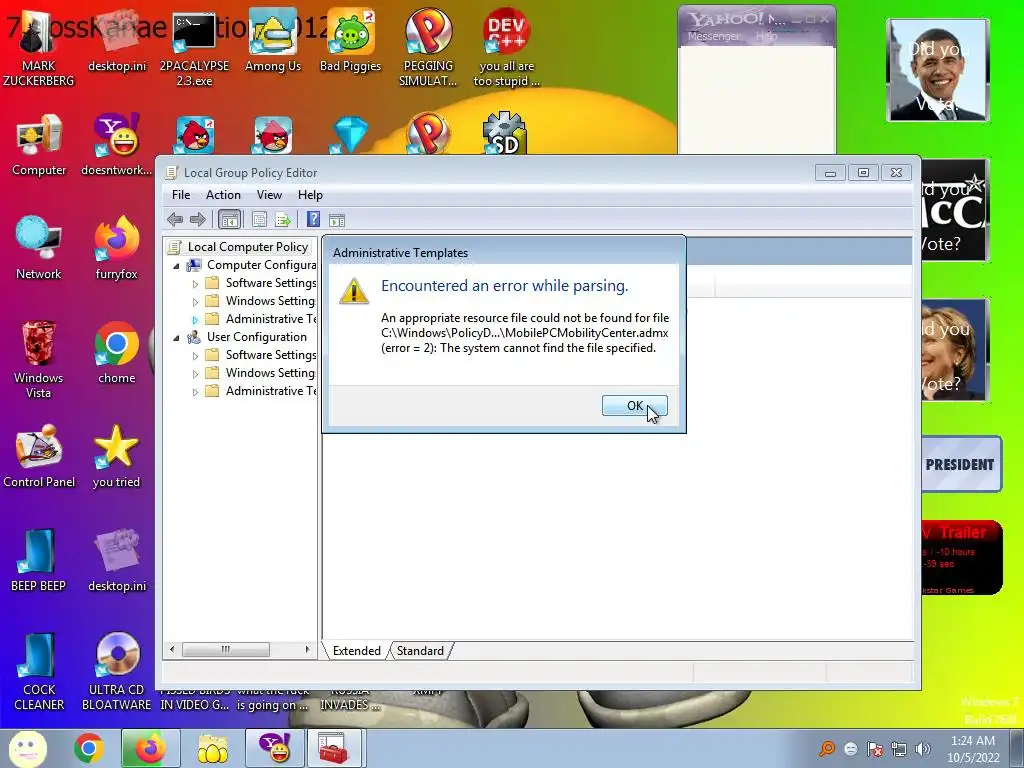Click the volume speaker tray icon
This screenshot has width=1024, height=768.
(923, 749)
